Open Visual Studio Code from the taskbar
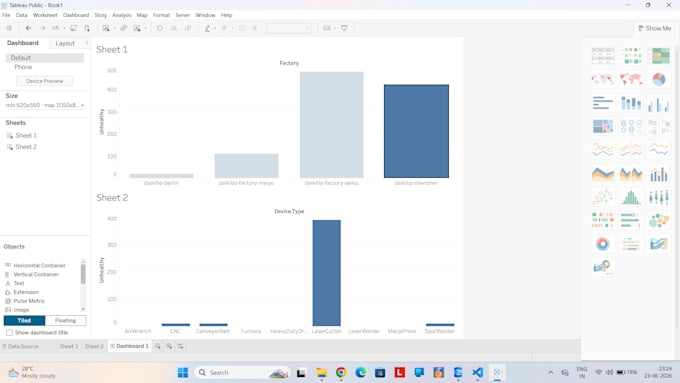 click(x=477, y=373)
